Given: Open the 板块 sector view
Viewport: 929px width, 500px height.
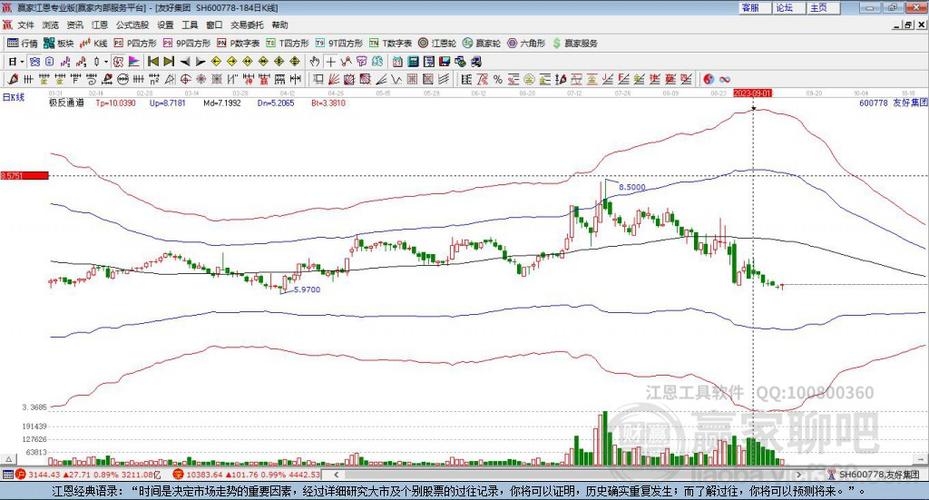Looking at the screenshot, I should click(58, 43).
